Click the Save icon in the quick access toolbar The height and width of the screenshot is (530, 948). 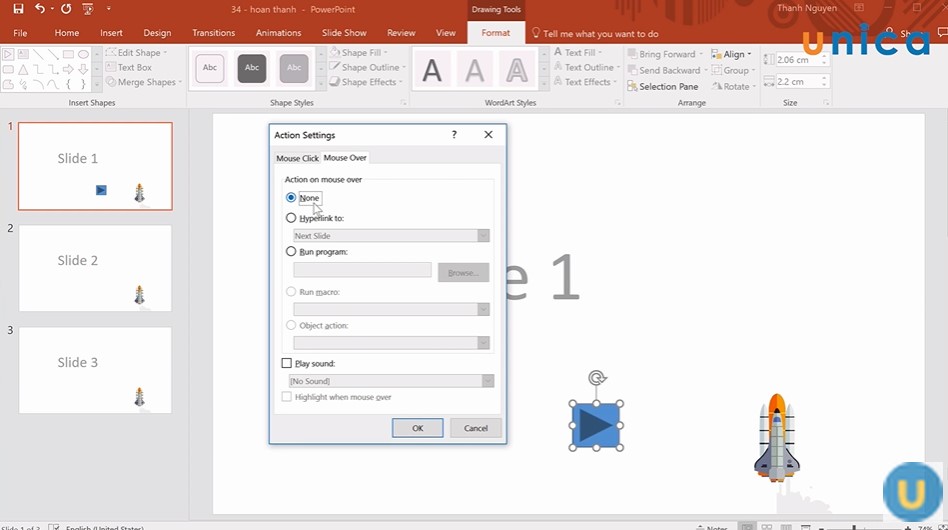tap(18, 8)
